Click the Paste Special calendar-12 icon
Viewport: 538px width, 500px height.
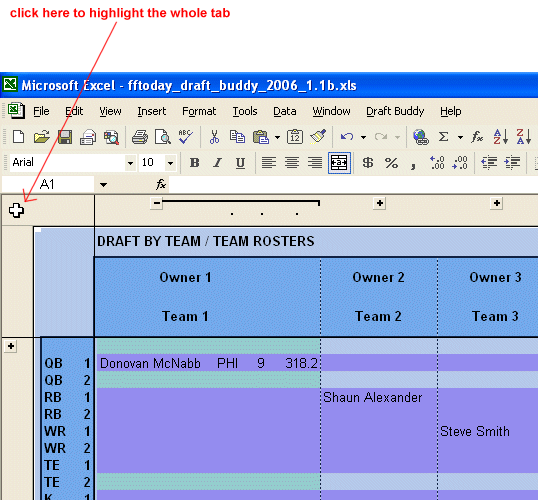[295, 137]
